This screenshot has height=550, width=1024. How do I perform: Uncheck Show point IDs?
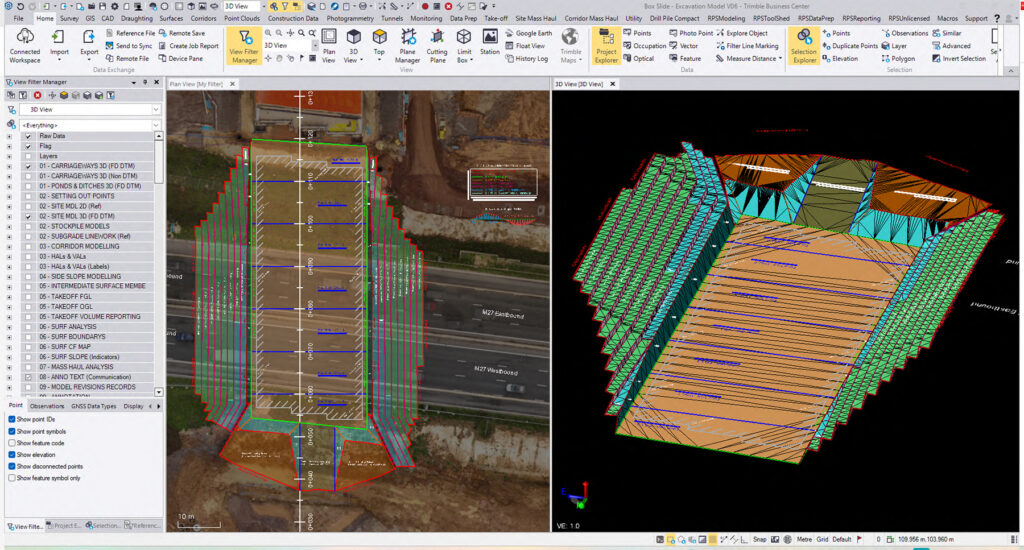[x=12, y=419]
